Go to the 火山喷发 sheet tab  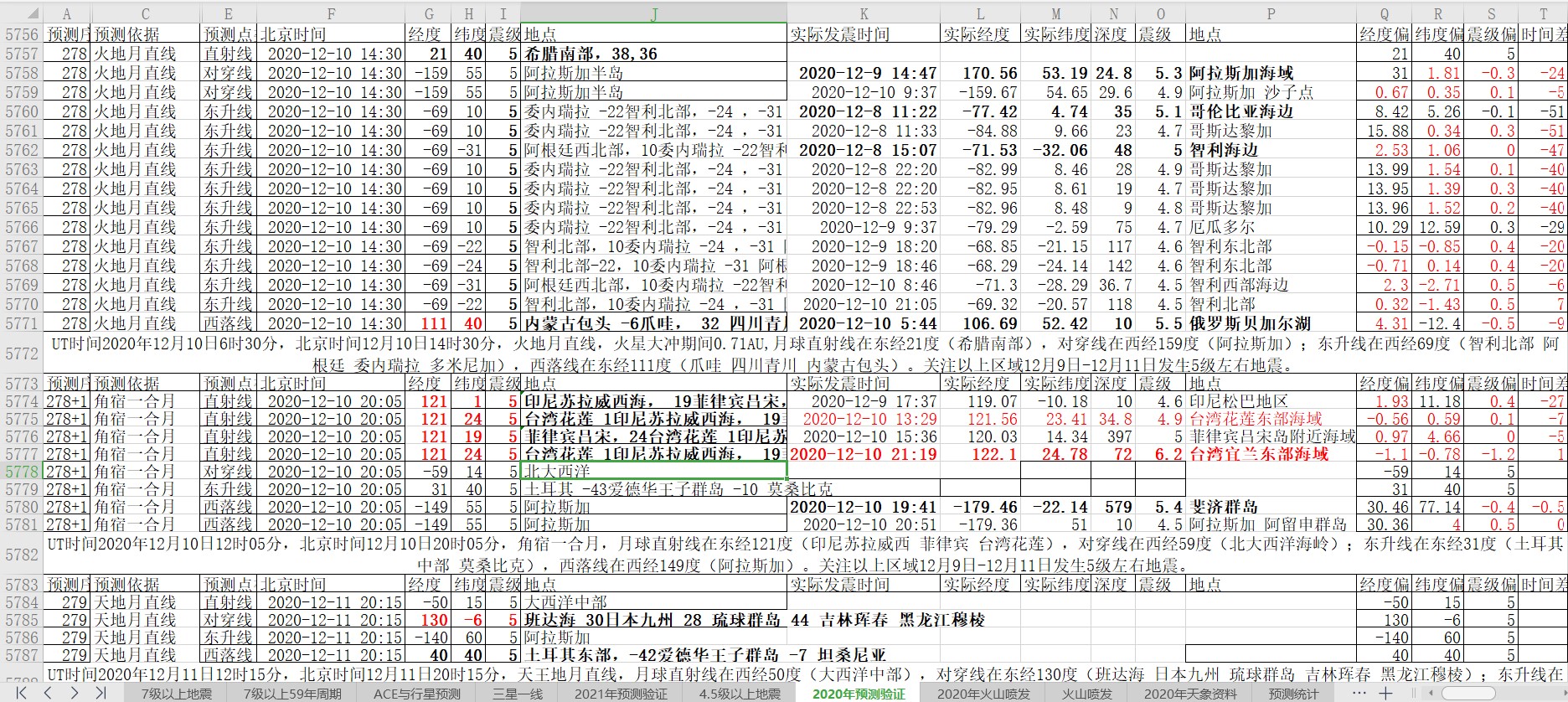pos(1087,694)
